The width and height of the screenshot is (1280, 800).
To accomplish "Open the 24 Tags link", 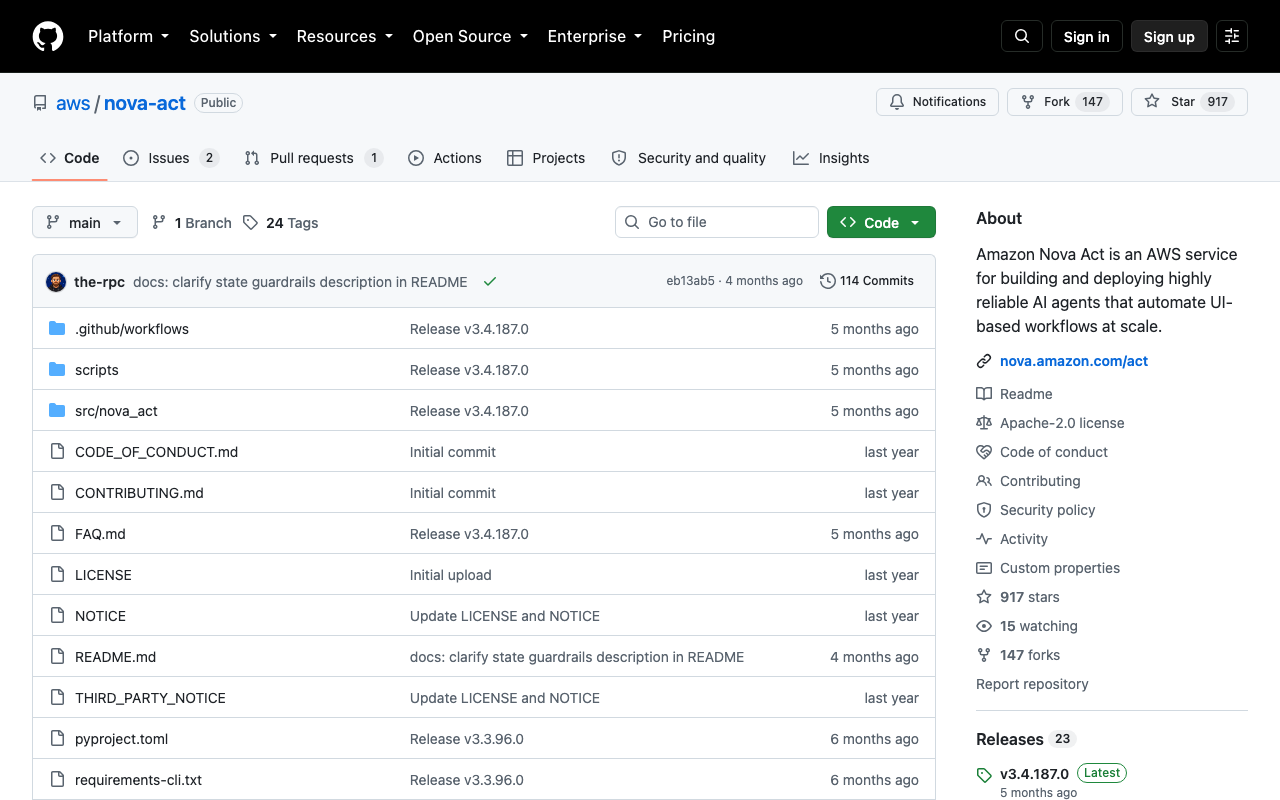I will coord(281,223).
